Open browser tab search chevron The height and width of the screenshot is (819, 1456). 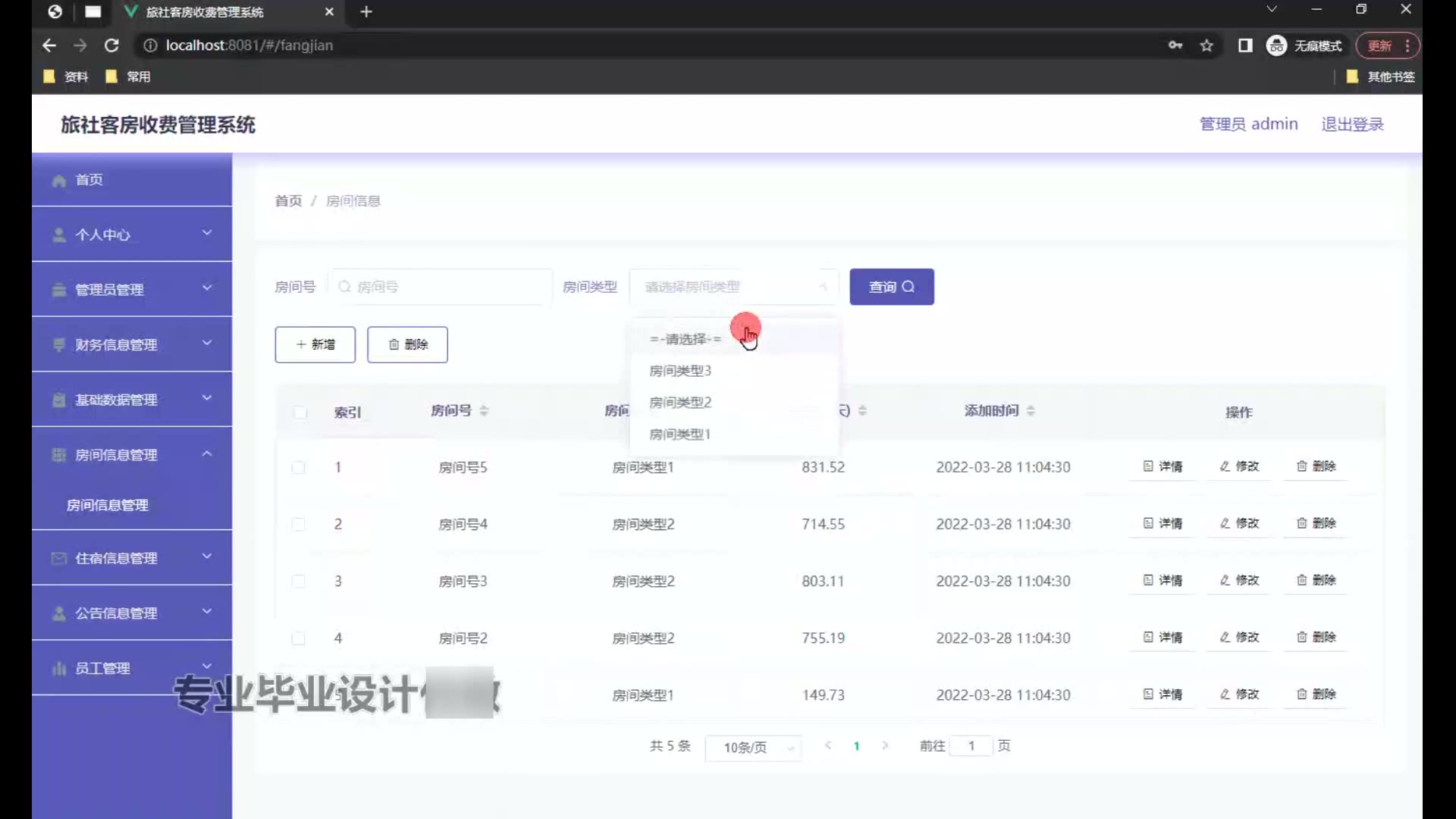(1272, 9)
